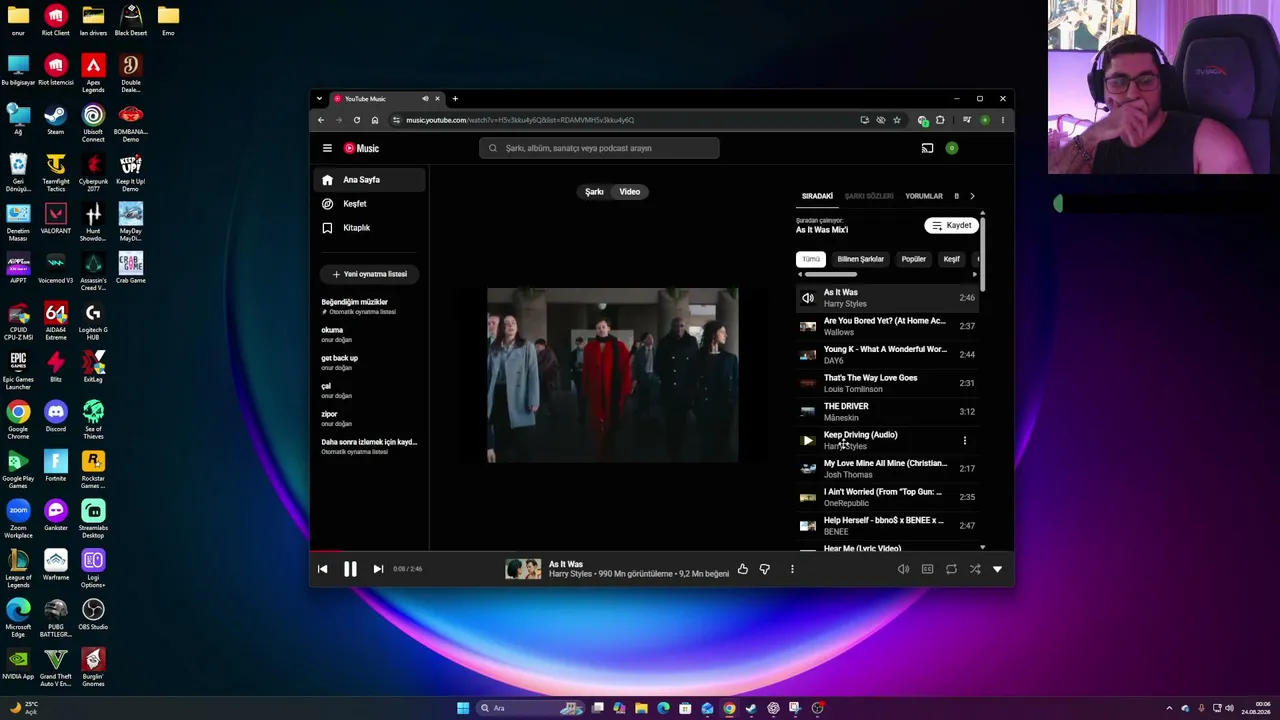Screen dimensions: 1280x720
Task: Click the volume speaker icon in player bar
Action: click(903, 569)
